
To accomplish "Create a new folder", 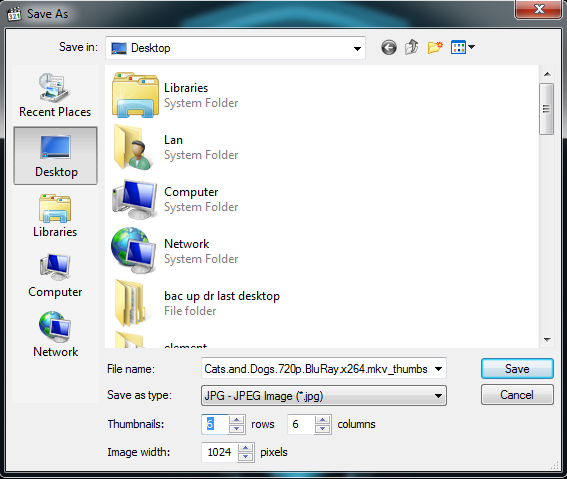I will point(435,47).
